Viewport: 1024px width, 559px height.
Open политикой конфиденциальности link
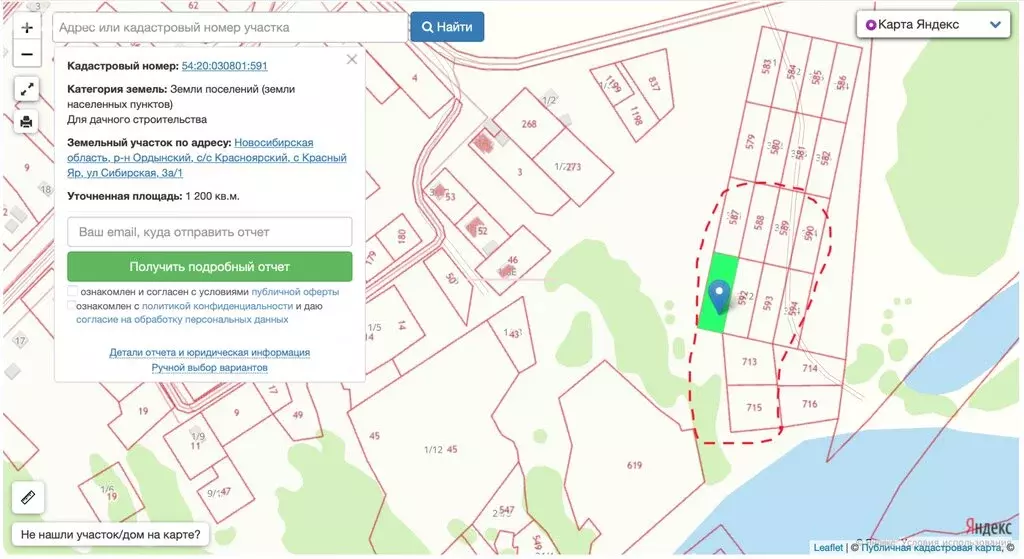tap(217, 306)
